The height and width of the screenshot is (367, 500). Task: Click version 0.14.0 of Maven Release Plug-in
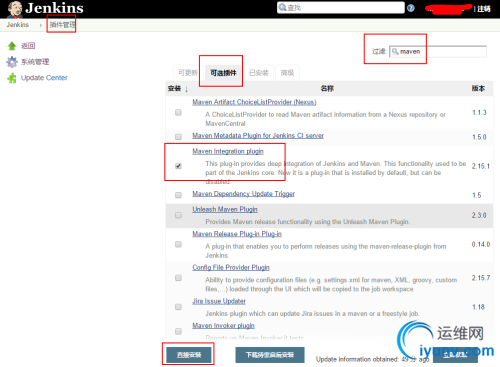[x=481, y=244]
